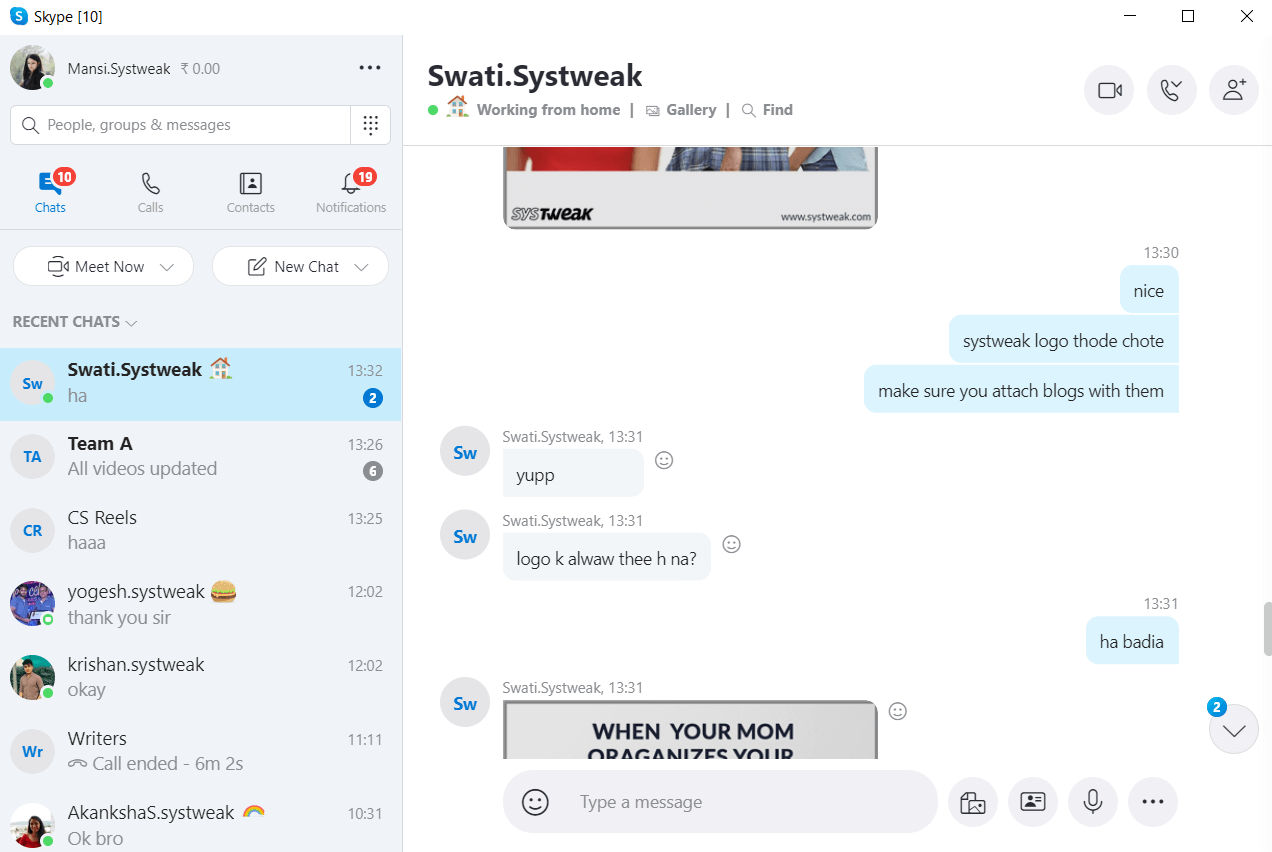This screenshot has width=1272, height=852.
Task: Add participants to the conversation
Action: 1233,90
